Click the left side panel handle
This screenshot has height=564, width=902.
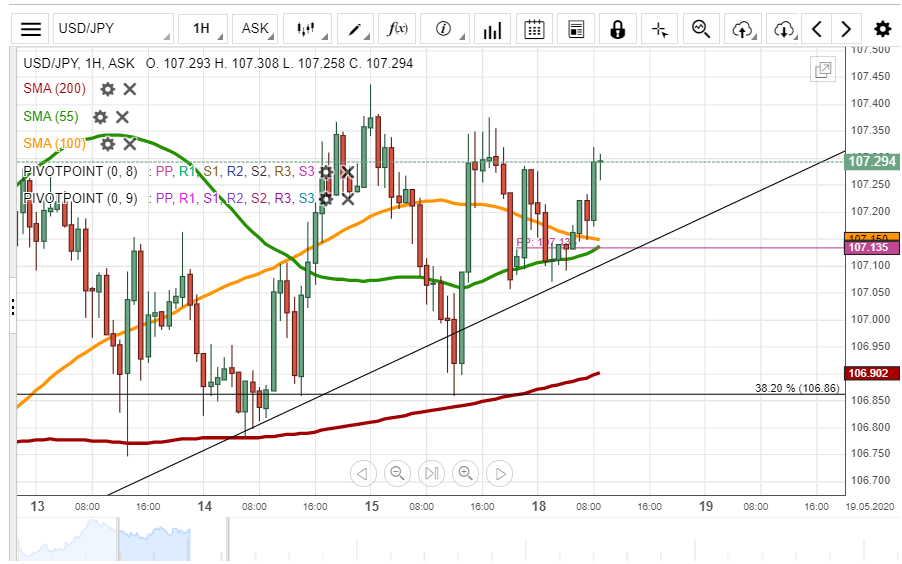tap(13, 307)
